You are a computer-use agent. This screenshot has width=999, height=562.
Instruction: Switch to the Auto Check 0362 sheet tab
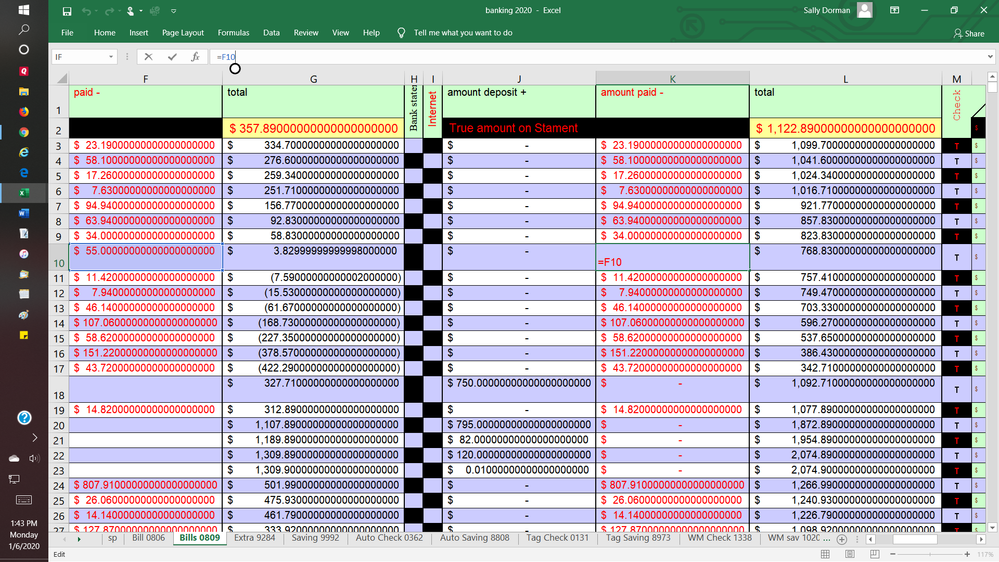[x=389, y=538]
